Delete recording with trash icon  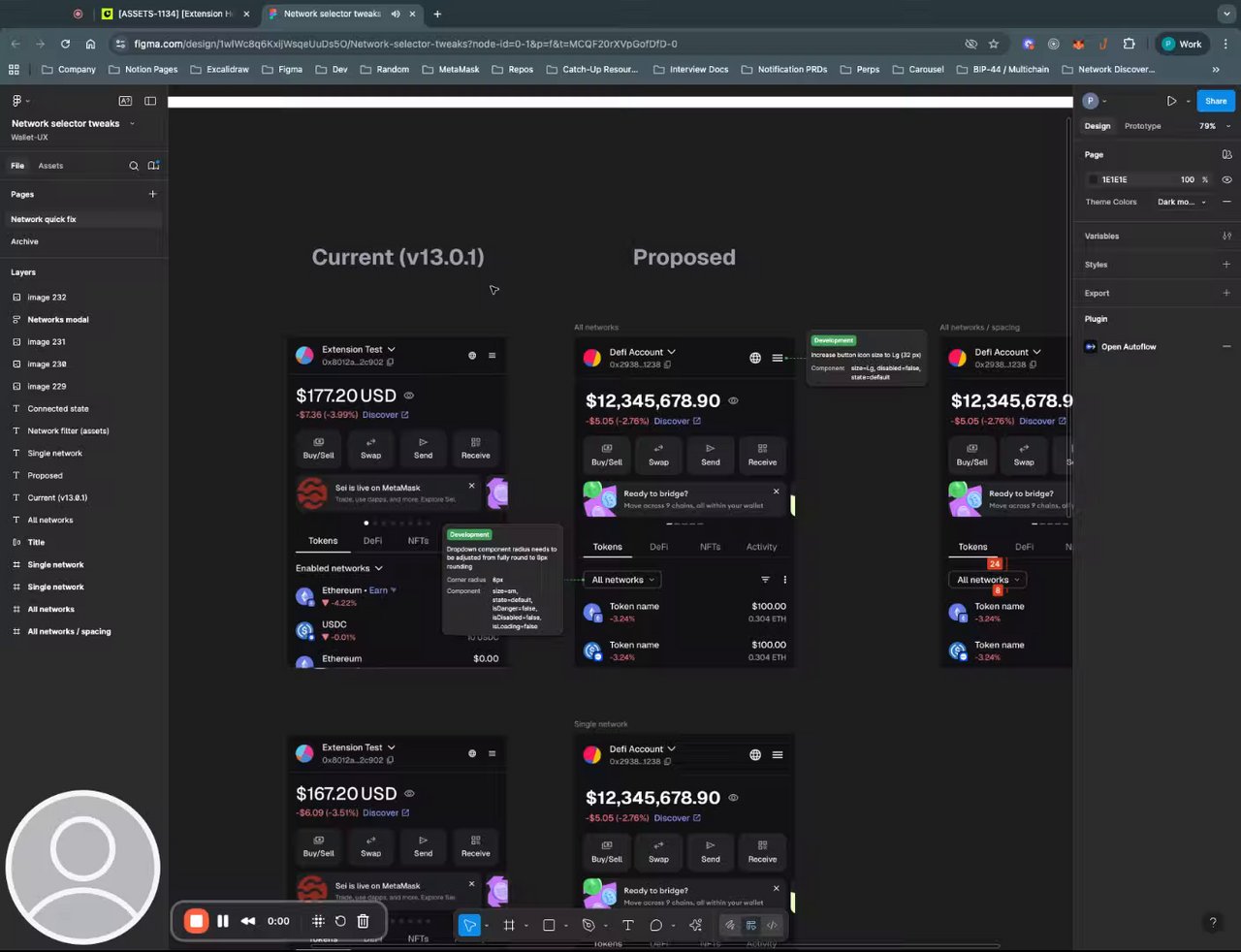363,921
